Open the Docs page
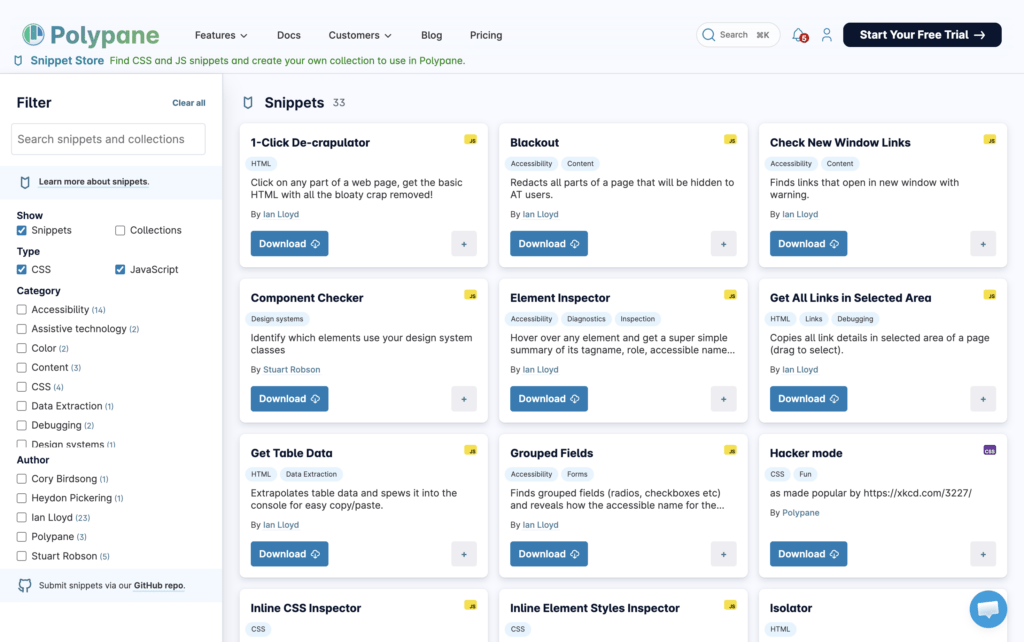 pos(289,35)
